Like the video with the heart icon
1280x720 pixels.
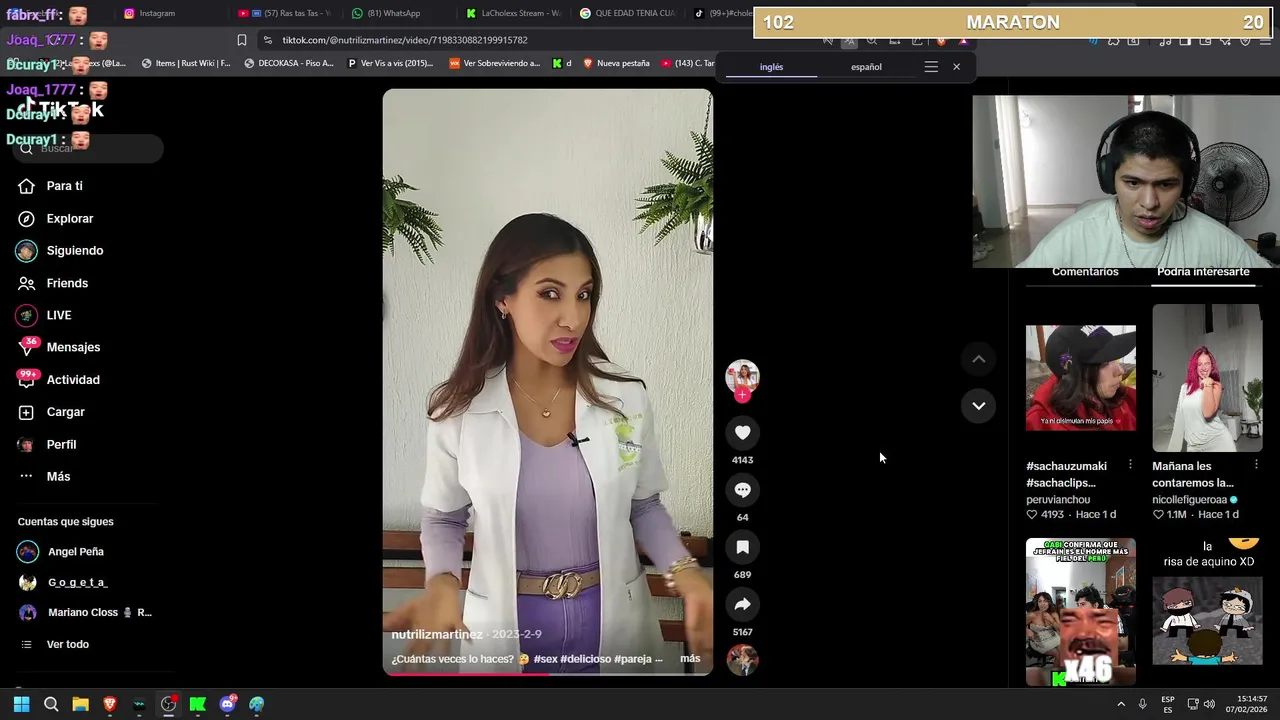point(742,432)
